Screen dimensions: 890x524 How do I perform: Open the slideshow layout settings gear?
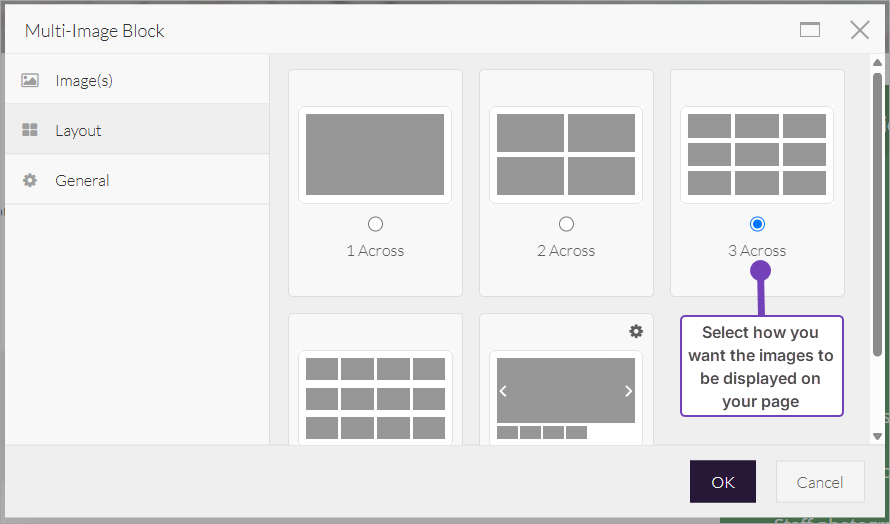(x=635, y=332)
